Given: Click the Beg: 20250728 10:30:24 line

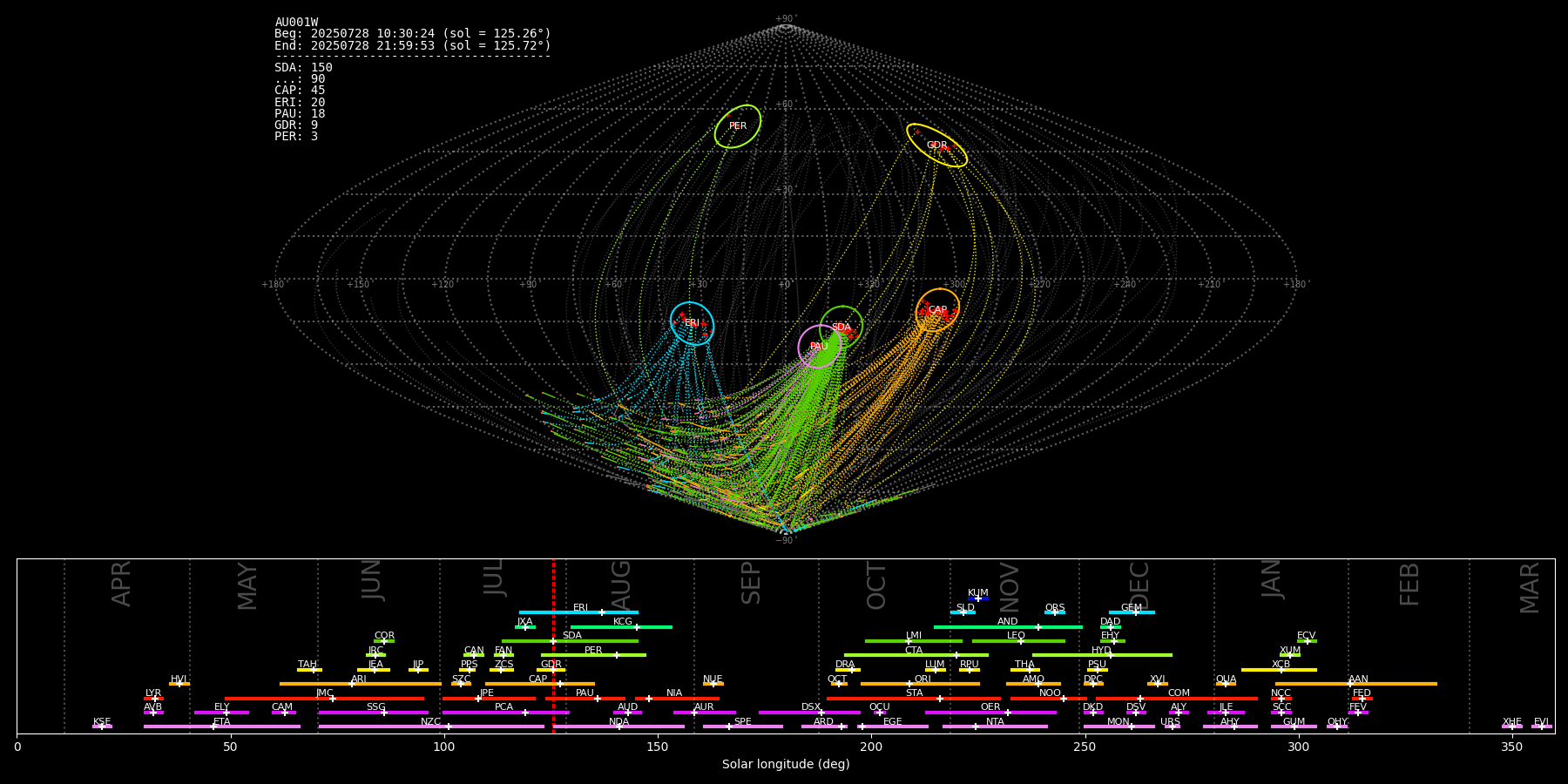Looking at the screenshot, I should click(413, 34).
